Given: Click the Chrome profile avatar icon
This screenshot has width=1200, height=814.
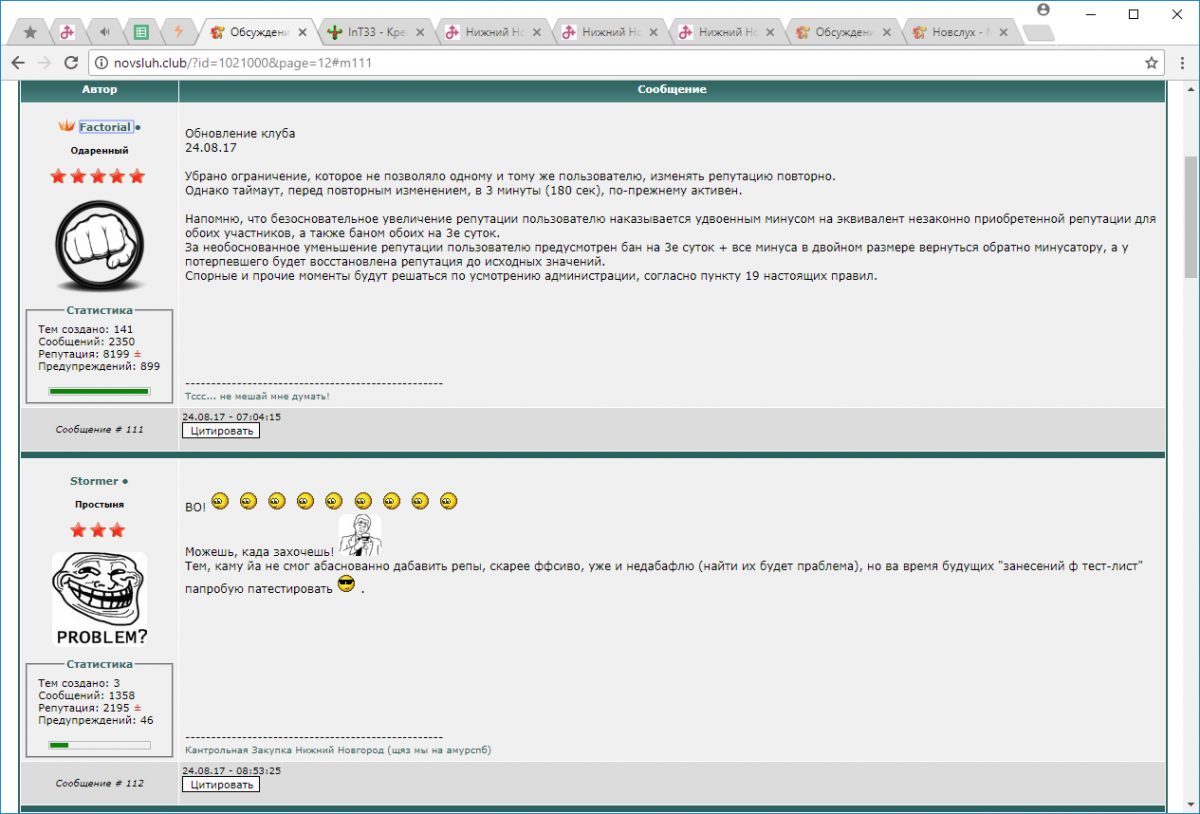Looking at the screenshot, I should 1044,10.
